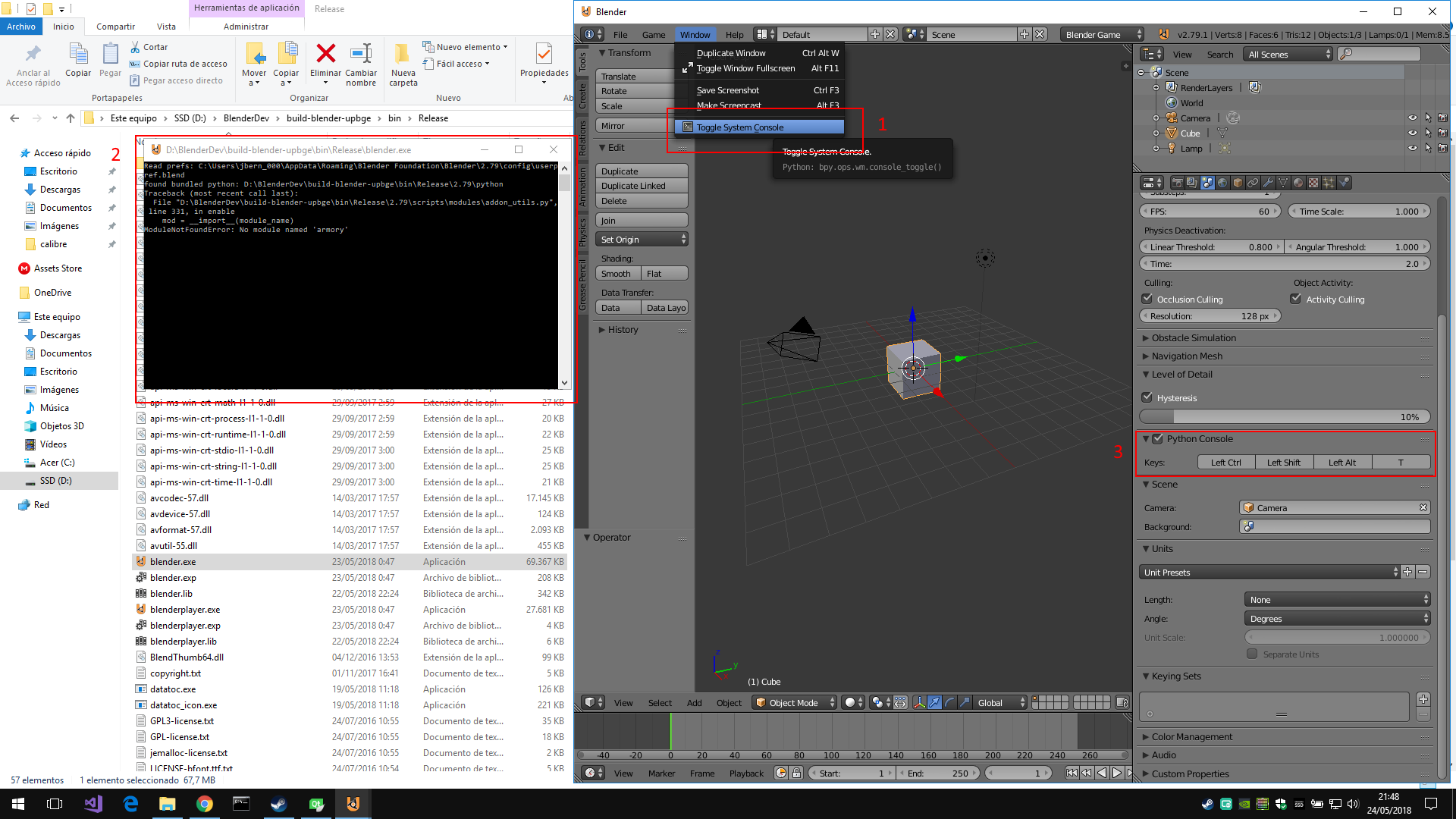
Task: Open the Object Mode dropdown
Action: [x=792, y=702]
